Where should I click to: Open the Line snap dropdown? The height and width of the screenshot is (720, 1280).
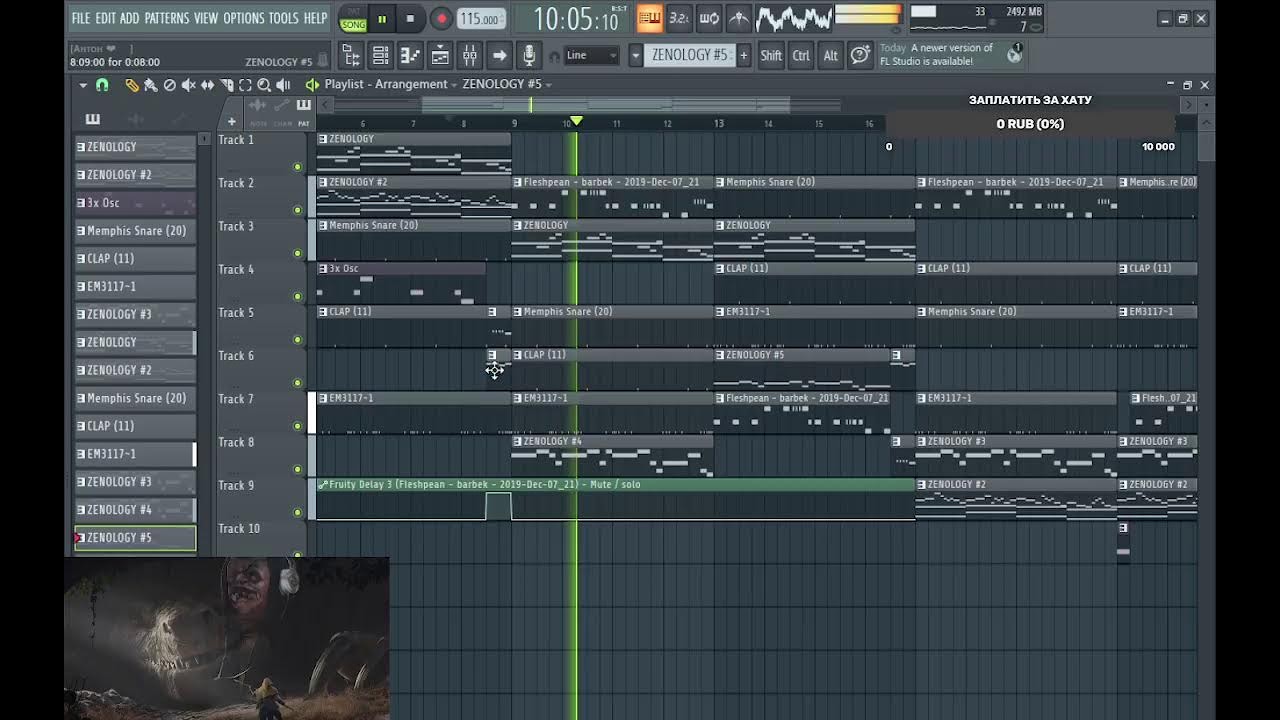pyautogui.click(x=592, y=55)
